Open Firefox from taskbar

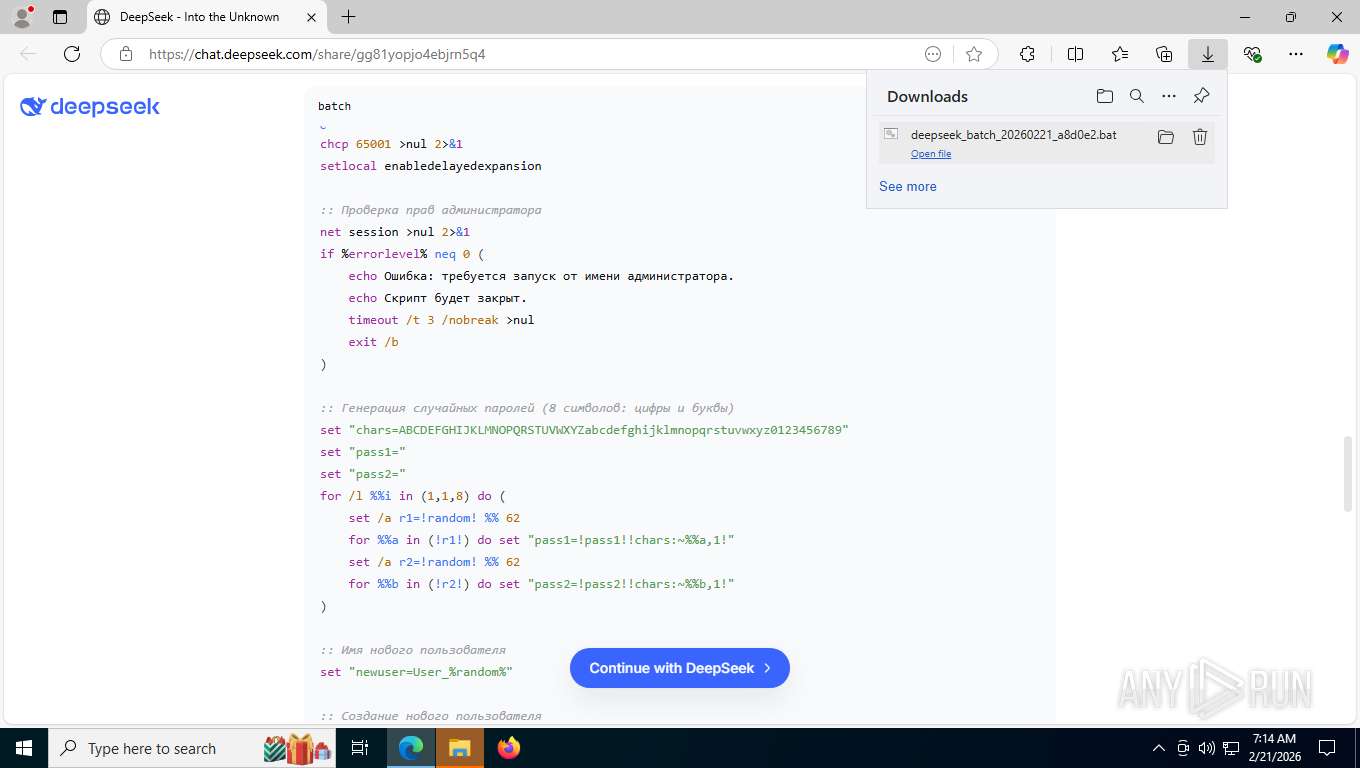pyautogui.click(x=509, y=748)
